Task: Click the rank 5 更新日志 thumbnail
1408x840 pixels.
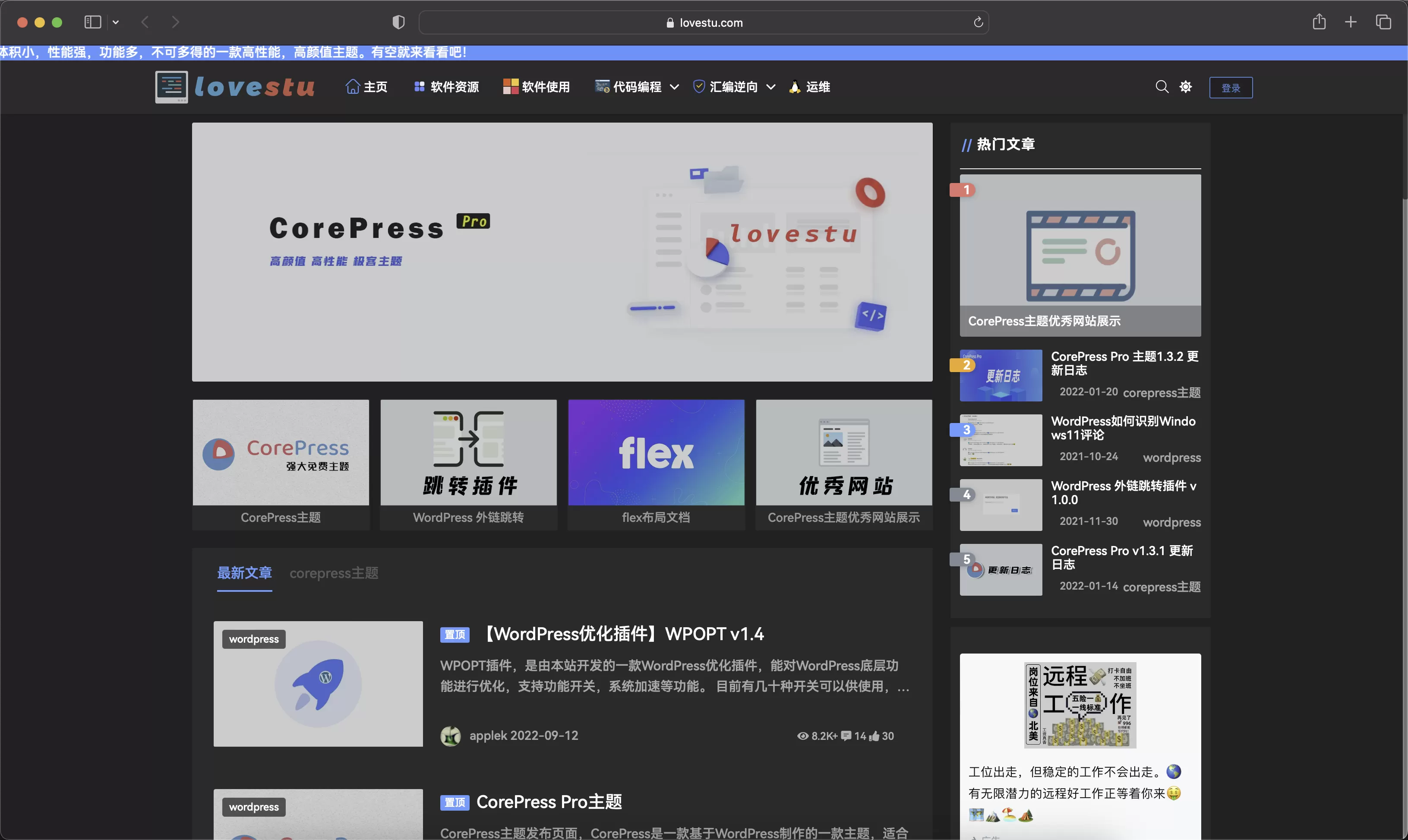Action: (1001, 569)
